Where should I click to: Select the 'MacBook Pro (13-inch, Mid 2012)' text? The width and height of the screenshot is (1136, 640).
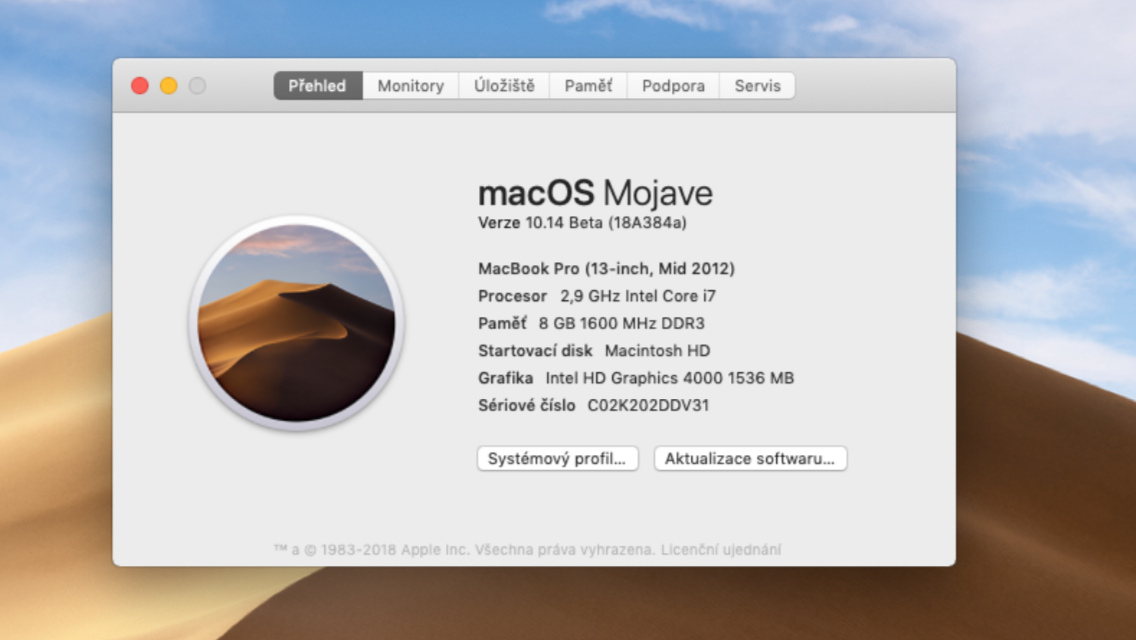tap(606, 269)
